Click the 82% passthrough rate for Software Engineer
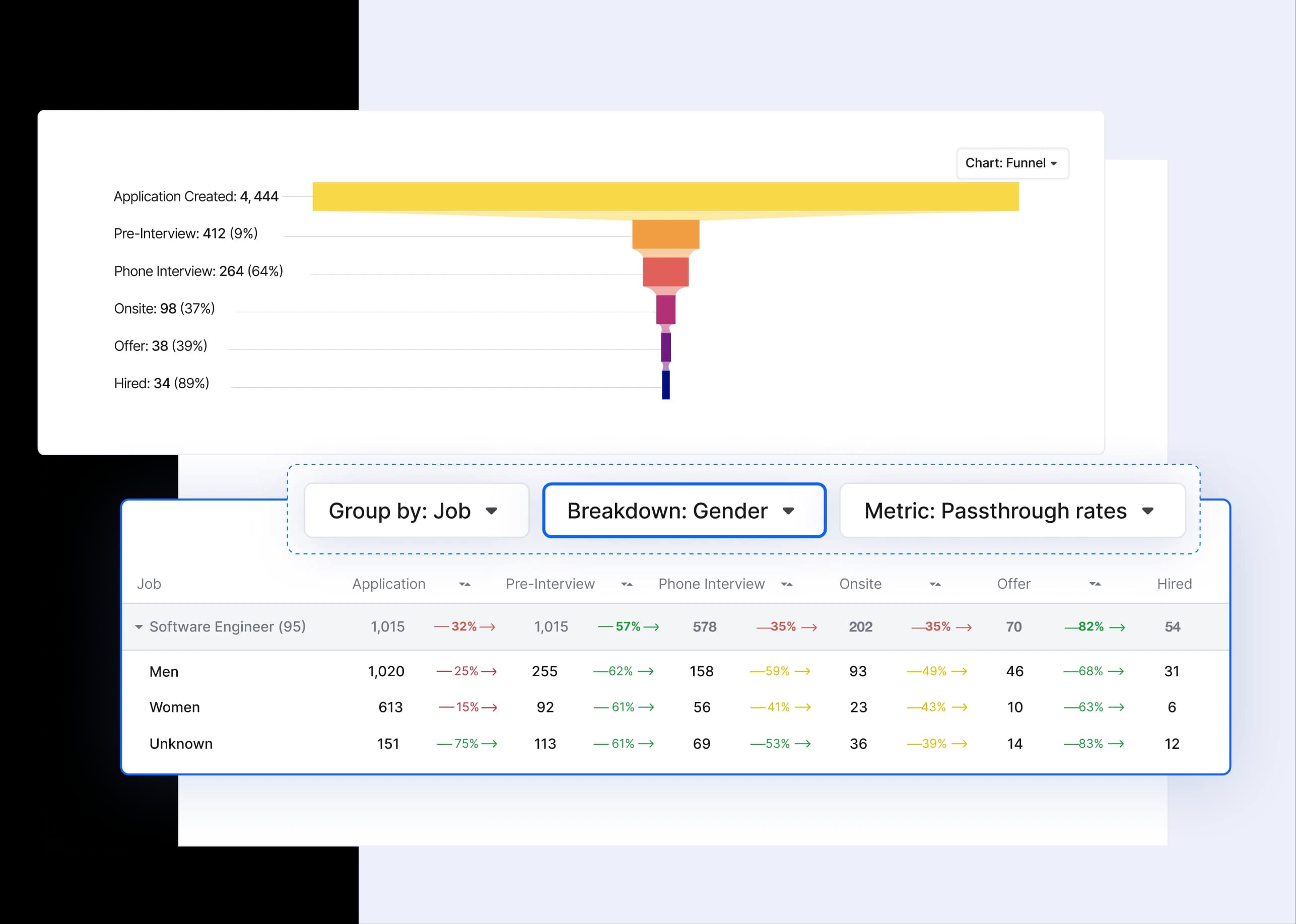This screenshot has height=924, width=1296. 1092,626
